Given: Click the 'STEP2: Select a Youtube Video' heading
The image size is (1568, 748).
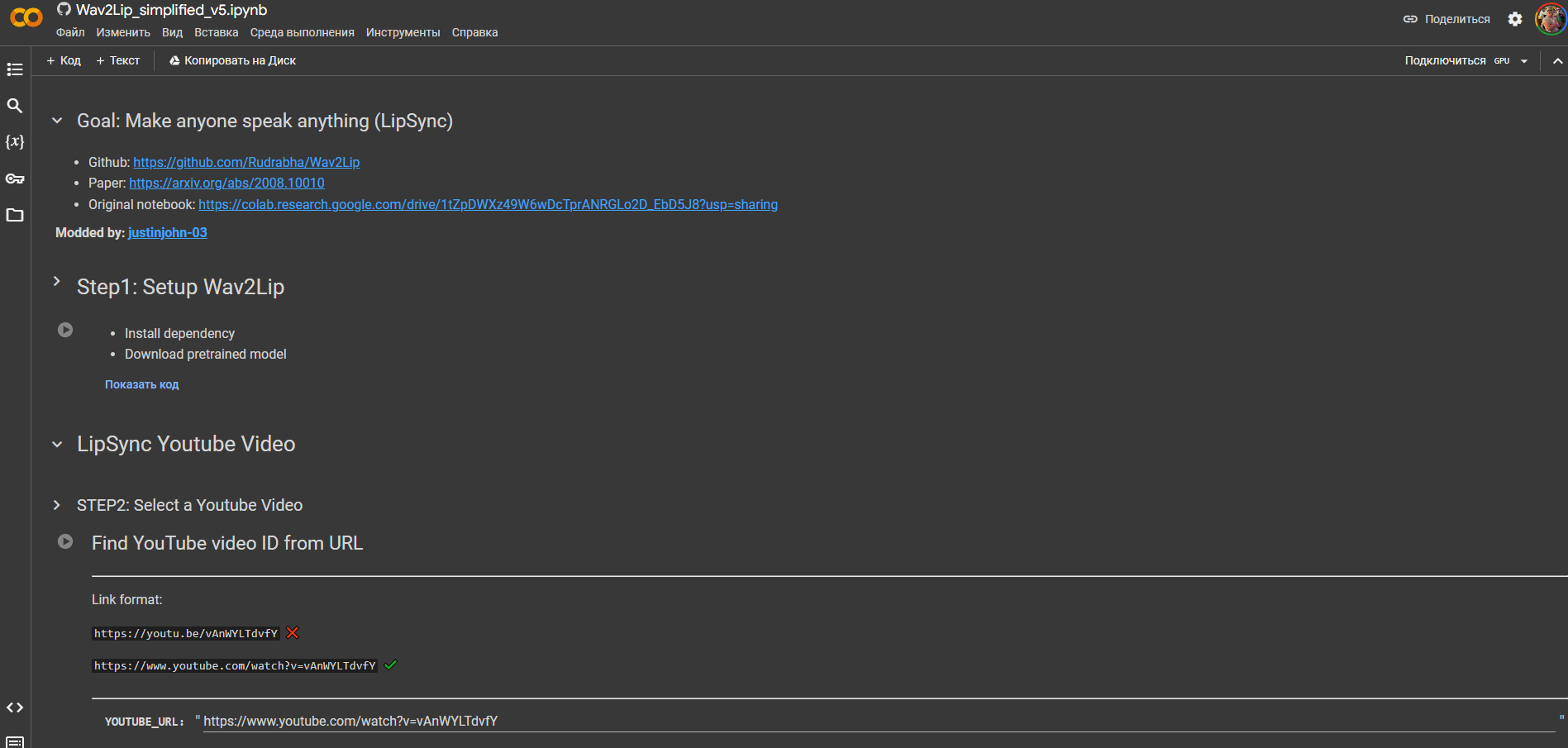Looking at the screenshot, I should click(x=189, y=505).
